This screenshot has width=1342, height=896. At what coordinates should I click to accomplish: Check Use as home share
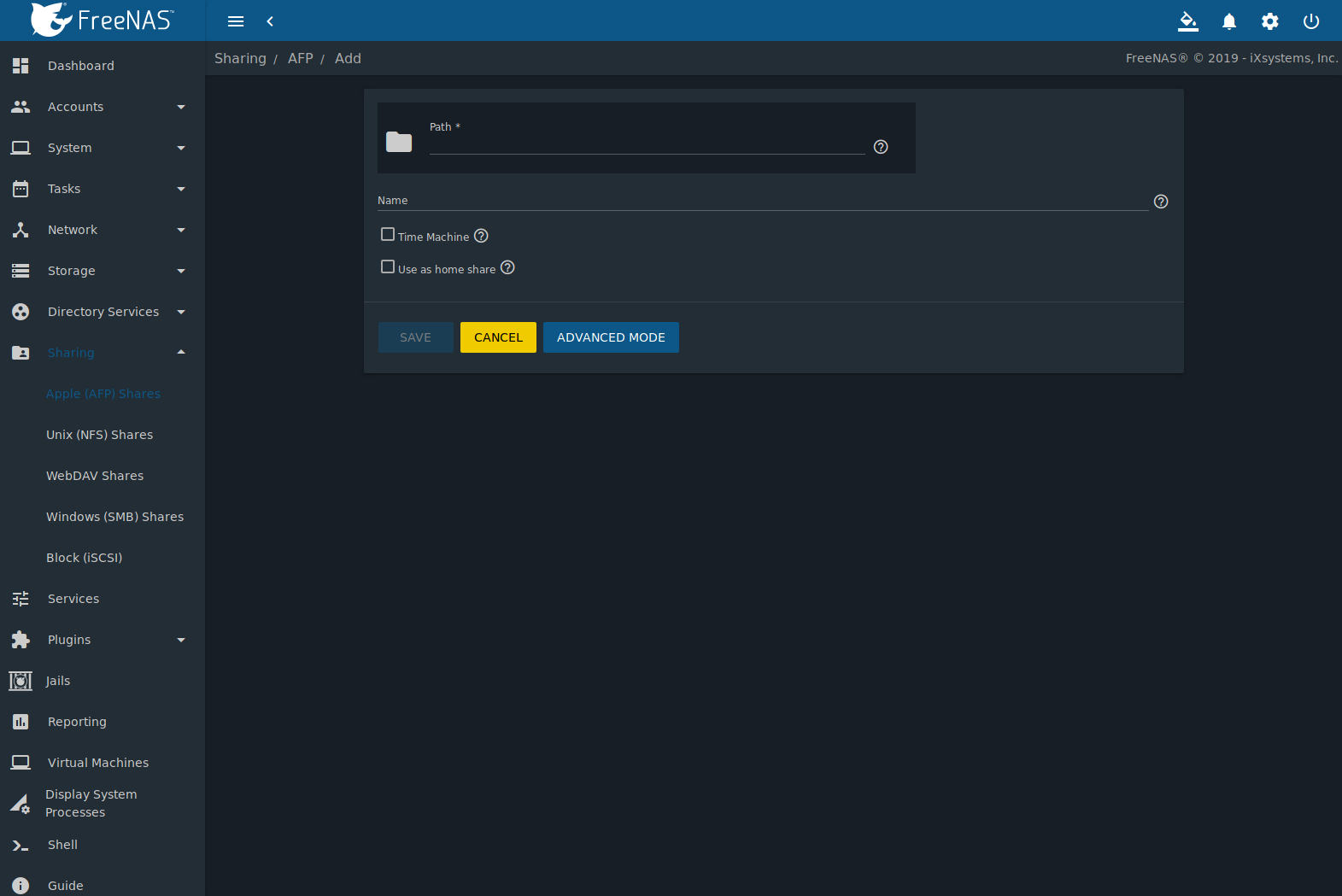pos(388,266)
